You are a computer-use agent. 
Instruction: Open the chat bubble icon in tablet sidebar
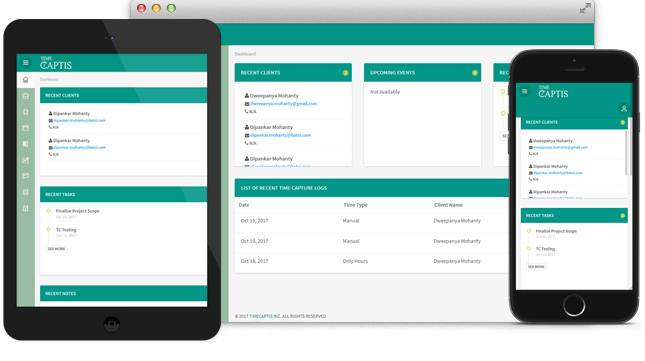click(26, 176)
